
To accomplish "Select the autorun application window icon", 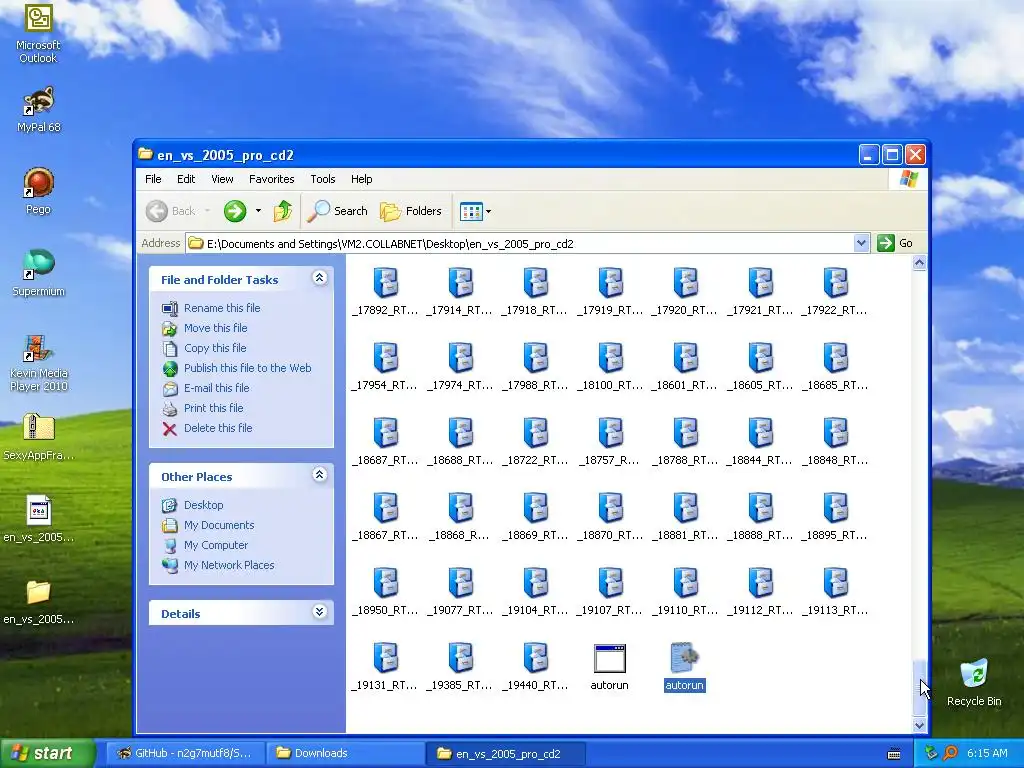I will (x=610, y=658).
